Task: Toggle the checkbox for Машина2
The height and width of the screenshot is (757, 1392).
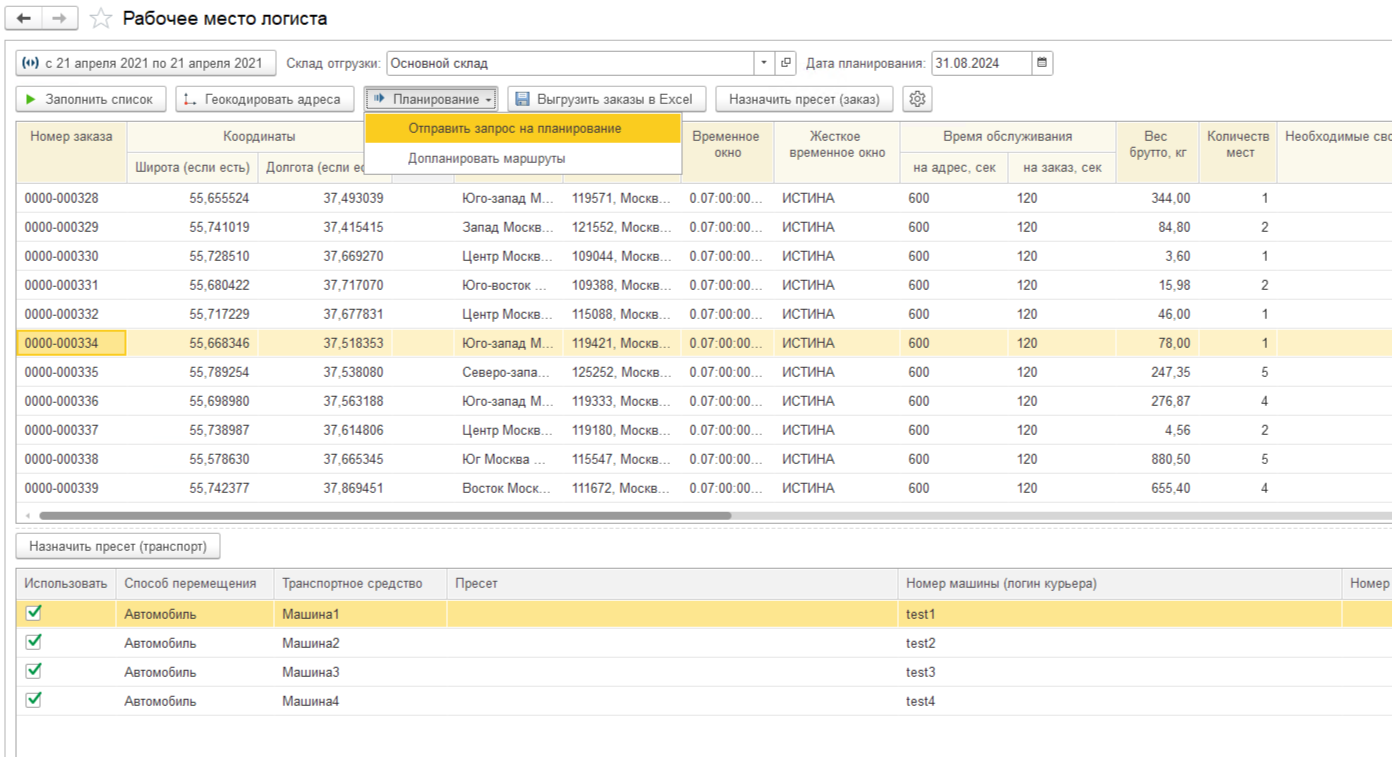Action: [x=34, y=642]
